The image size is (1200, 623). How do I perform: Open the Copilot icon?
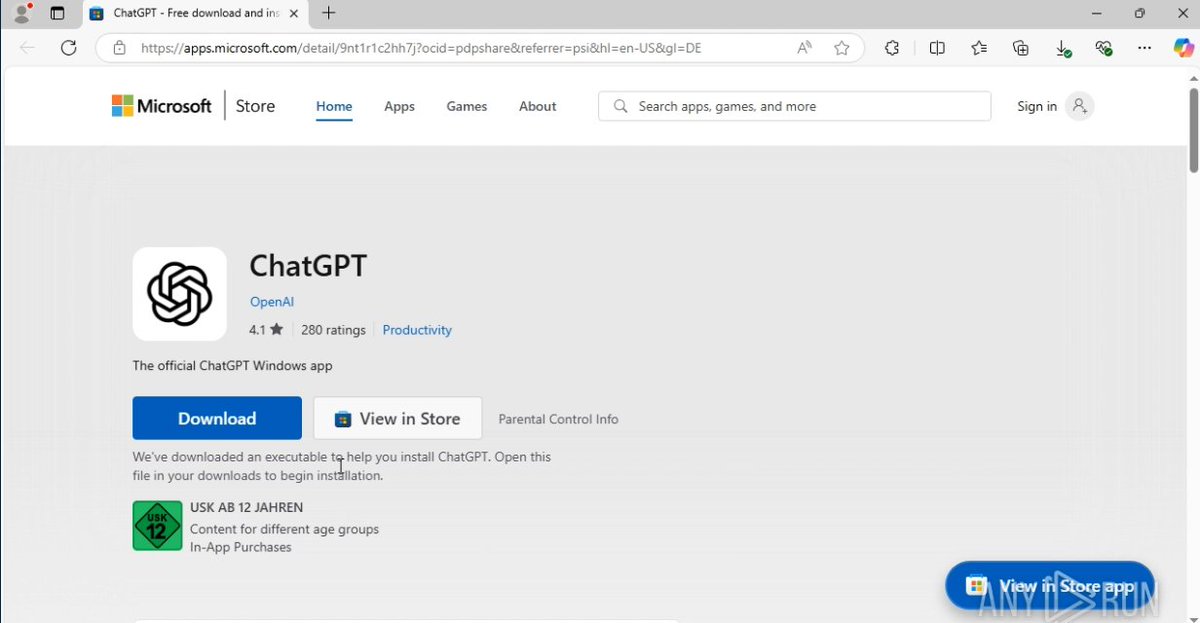(x=1183, y=48)
